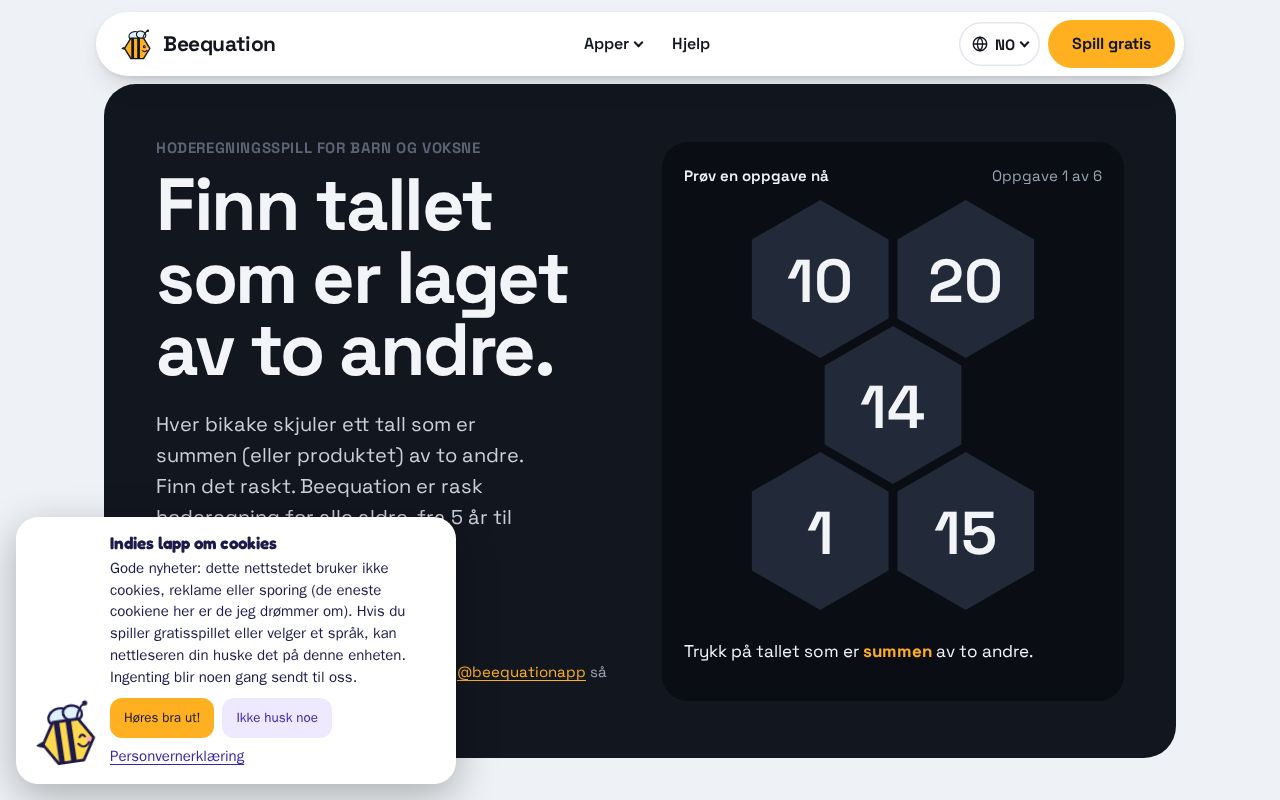Screen dimensions: 1280x800
Task: Pick the hexagon showing 15
Action: pyautogui.click(x=965, y=531)
